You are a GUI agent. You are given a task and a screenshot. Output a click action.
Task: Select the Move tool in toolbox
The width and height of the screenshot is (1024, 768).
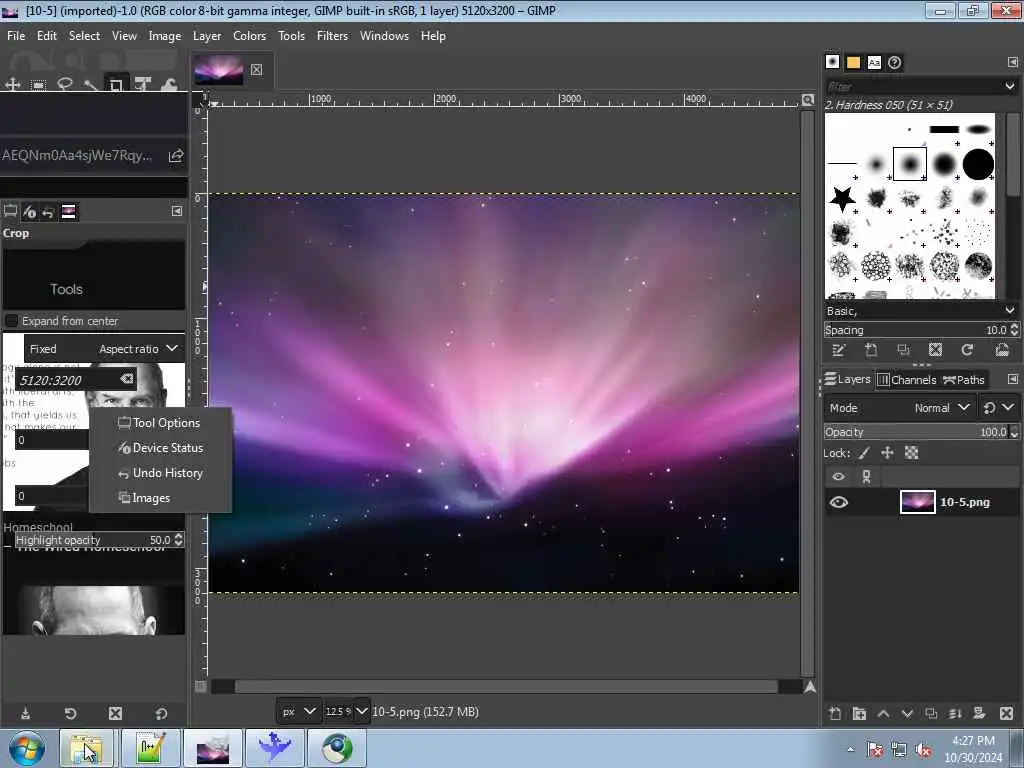[x=12, y=85]
